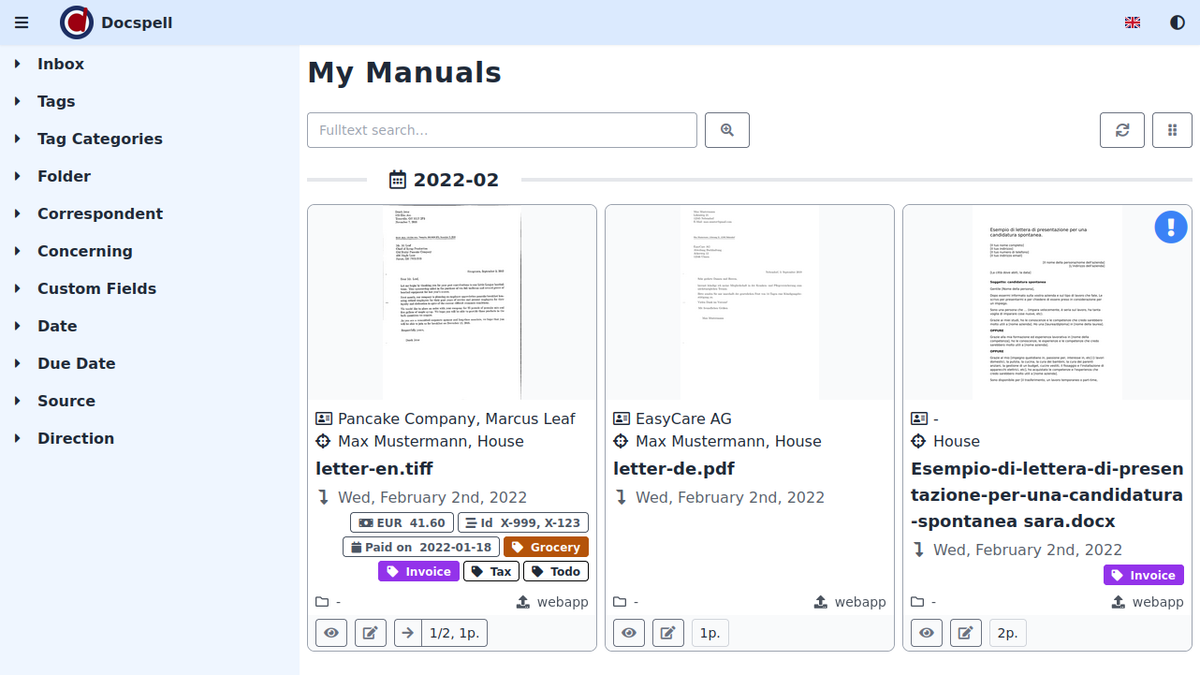Expand the Tag Categories section
Viewport: 1200px width, 675px height.
[99, 139]
